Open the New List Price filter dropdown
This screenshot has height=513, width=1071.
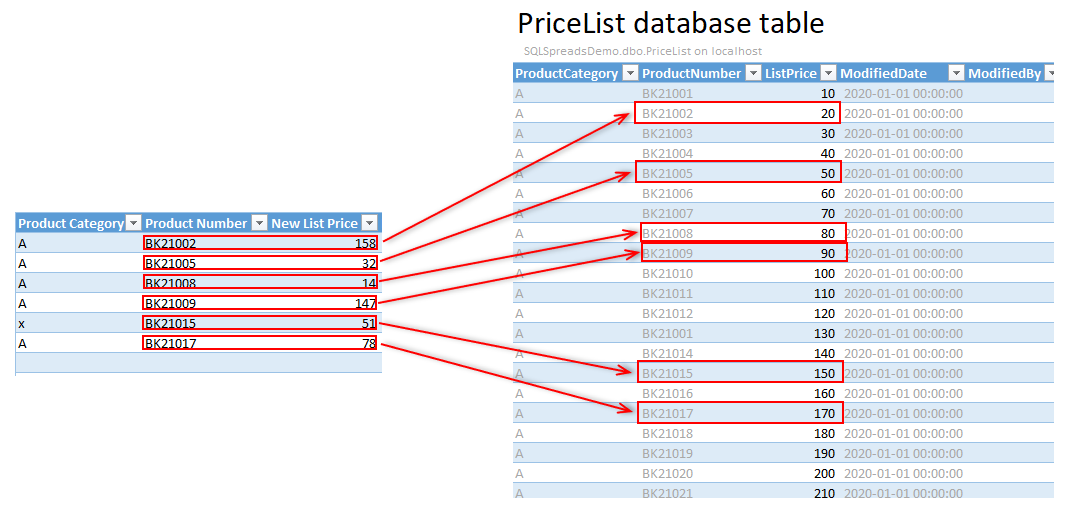coord(370,223)
